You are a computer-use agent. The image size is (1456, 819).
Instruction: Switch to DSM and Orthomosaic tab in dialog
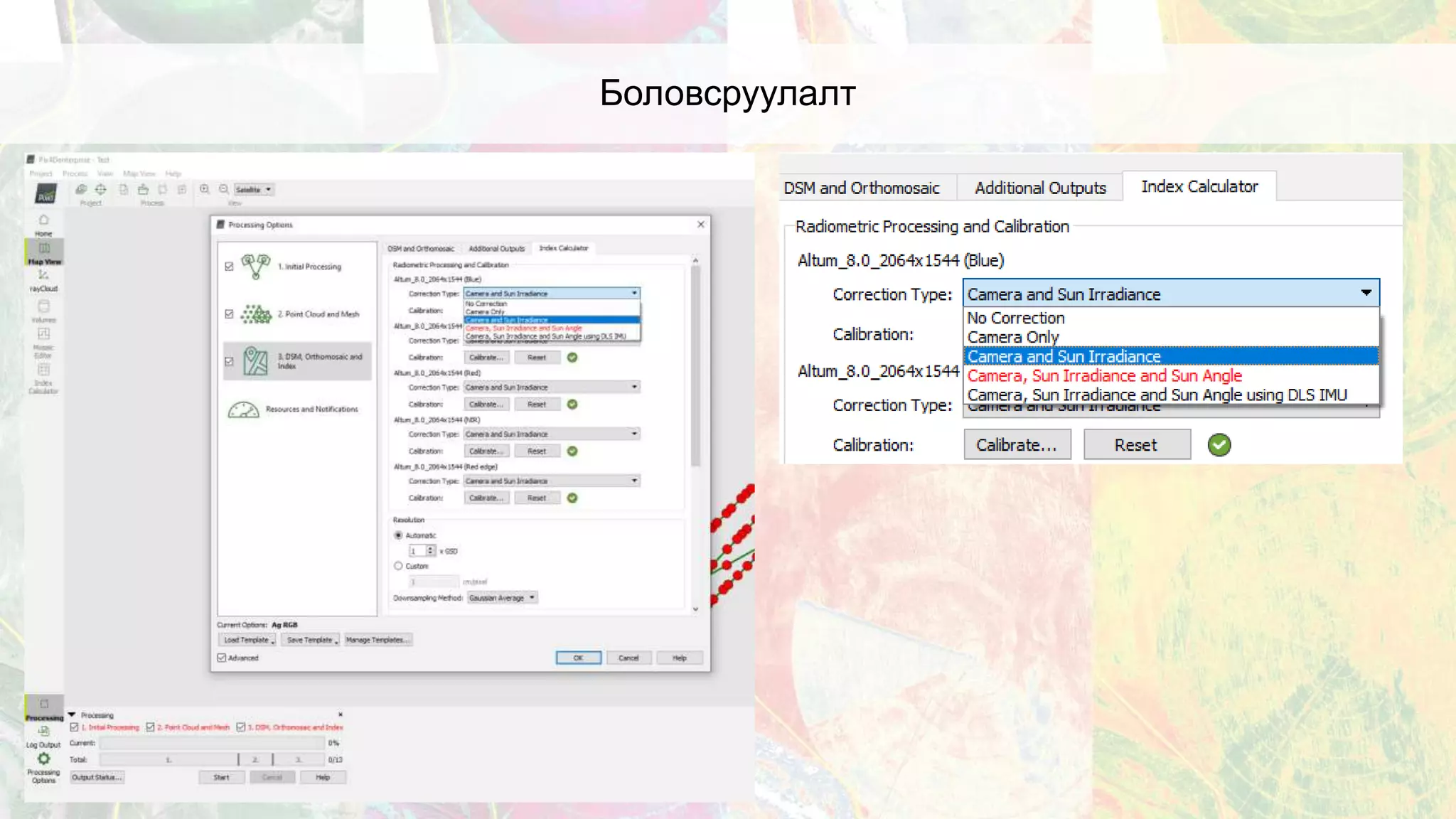point(421,249)
